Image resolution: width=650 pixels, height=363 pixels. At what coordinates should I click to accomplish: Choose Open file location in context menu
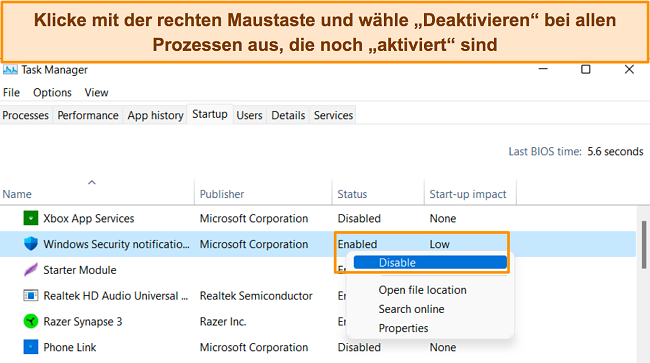(422, 290)
